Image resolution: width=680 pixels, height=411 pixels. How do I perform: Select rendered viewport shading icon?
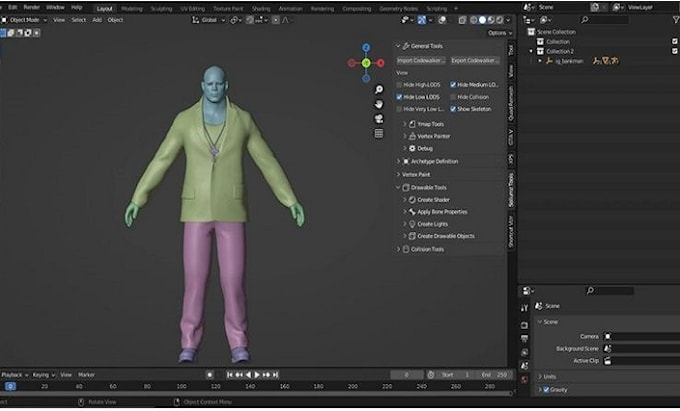point(500,20)
